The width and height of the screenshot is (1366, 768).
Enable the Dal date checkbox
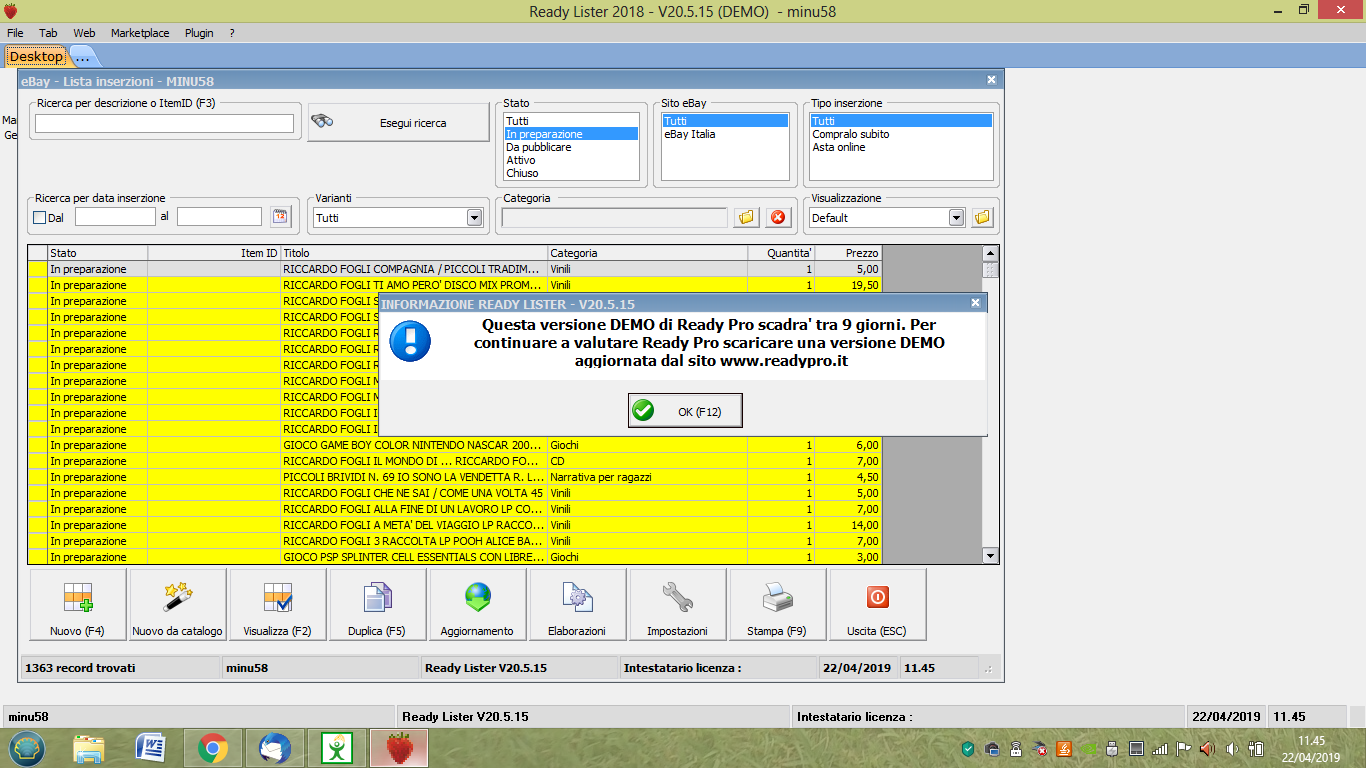[40, 217]
